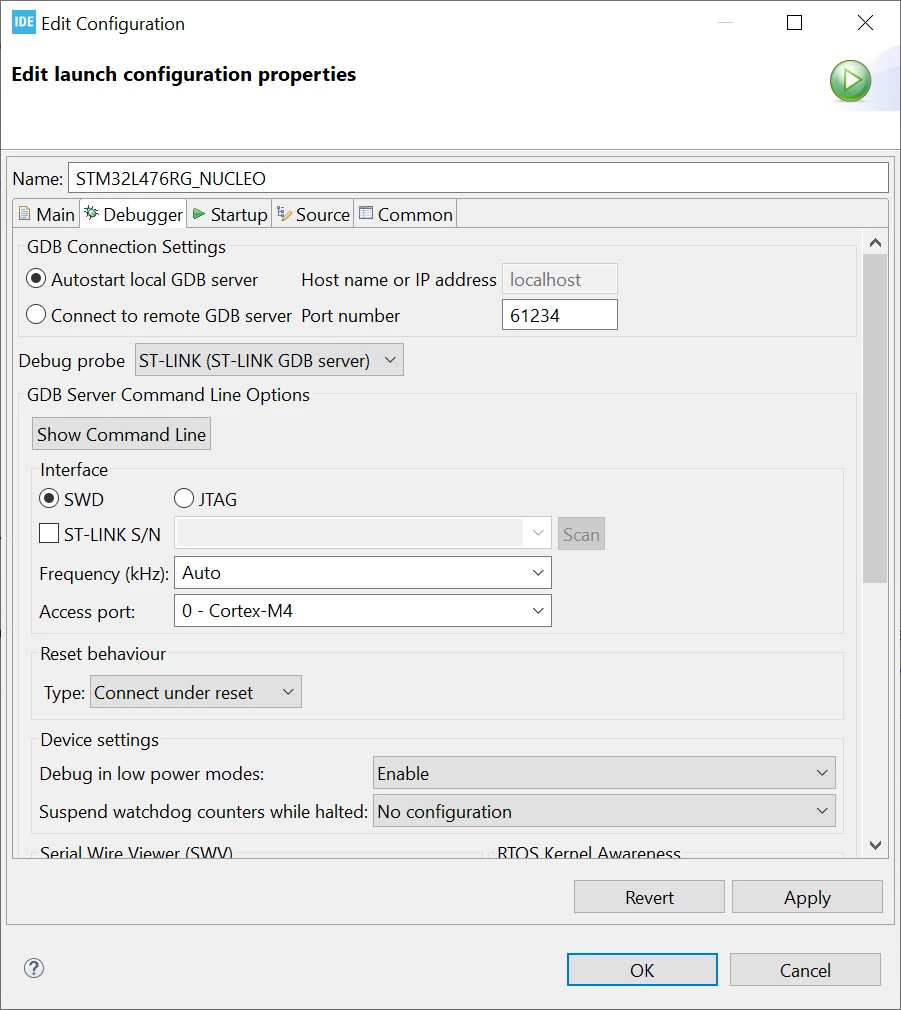Click the Apply button

click(807, 897)
